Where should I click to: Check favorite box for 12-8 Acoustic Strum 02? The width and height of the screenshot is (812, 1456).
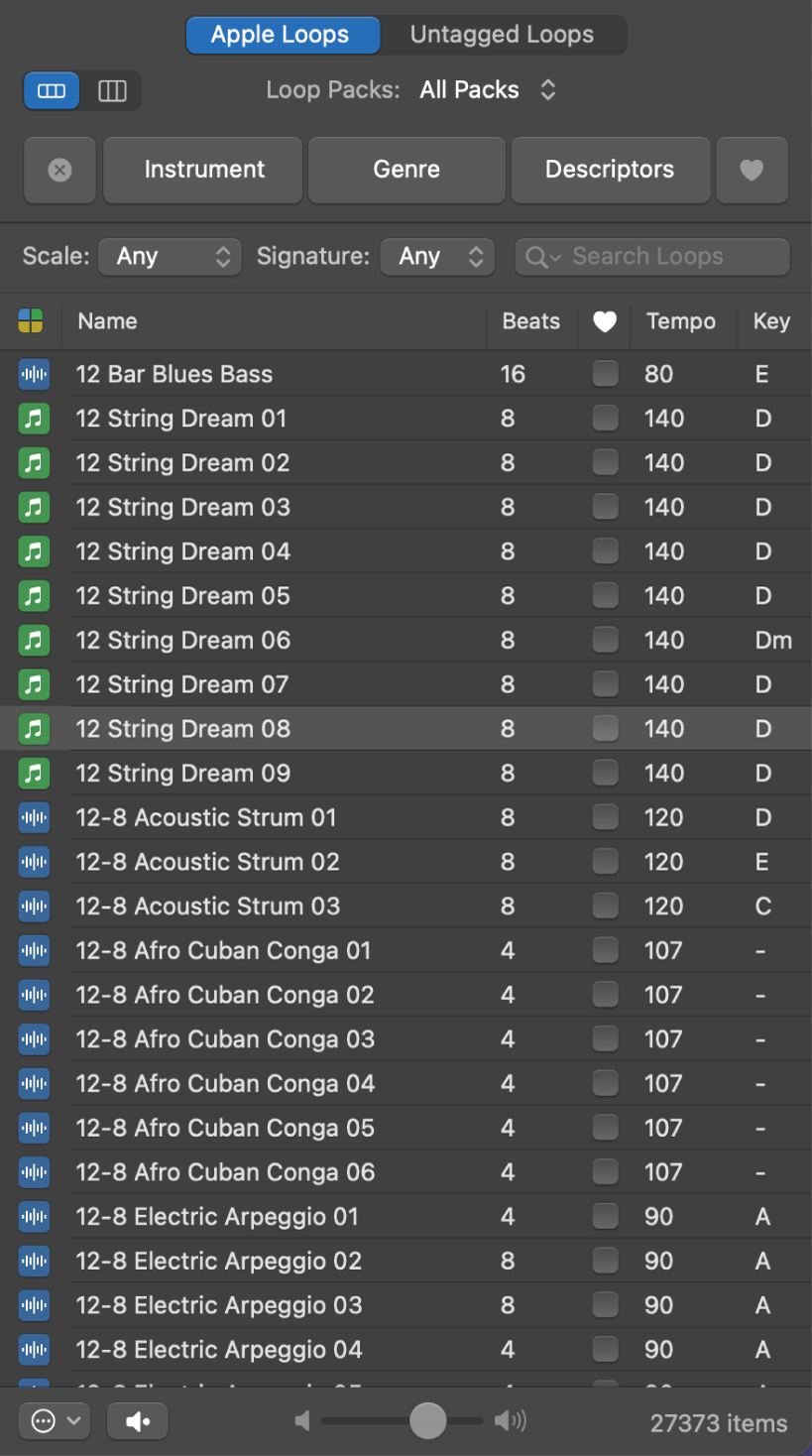click(x=605, y=862)
